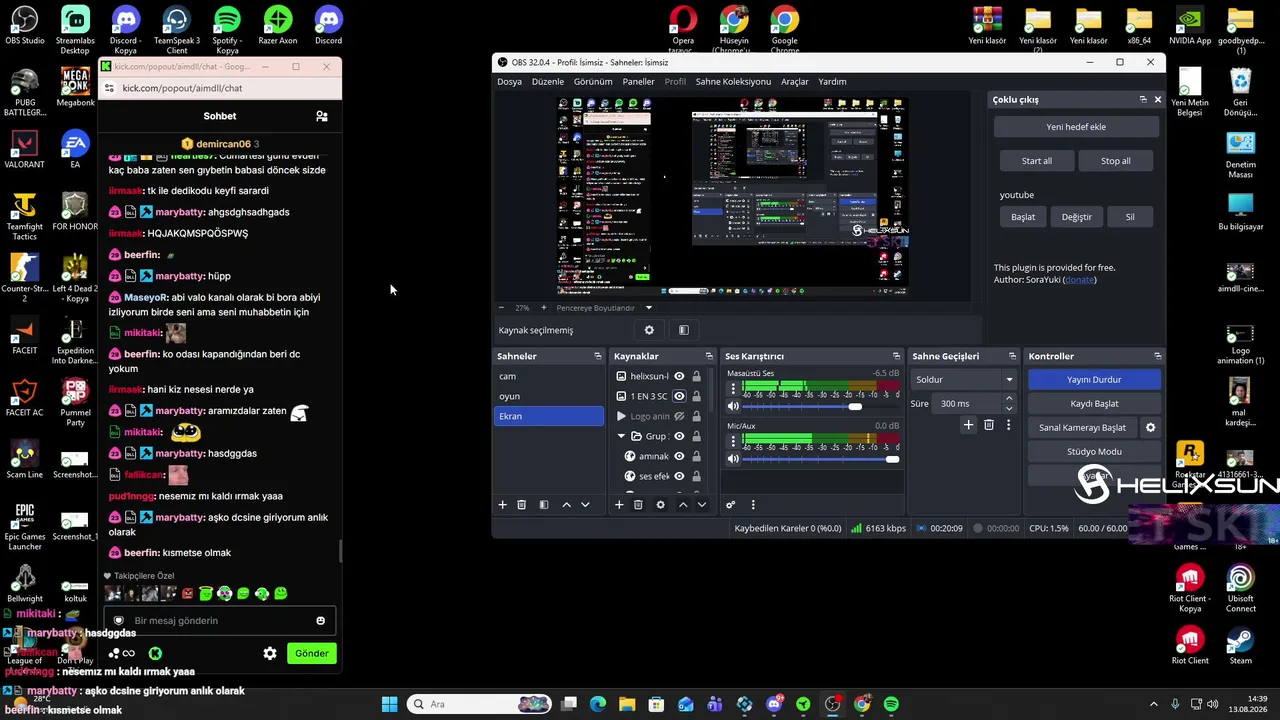Add a new source in Kaynaklar panel

(x=619, y=505)
